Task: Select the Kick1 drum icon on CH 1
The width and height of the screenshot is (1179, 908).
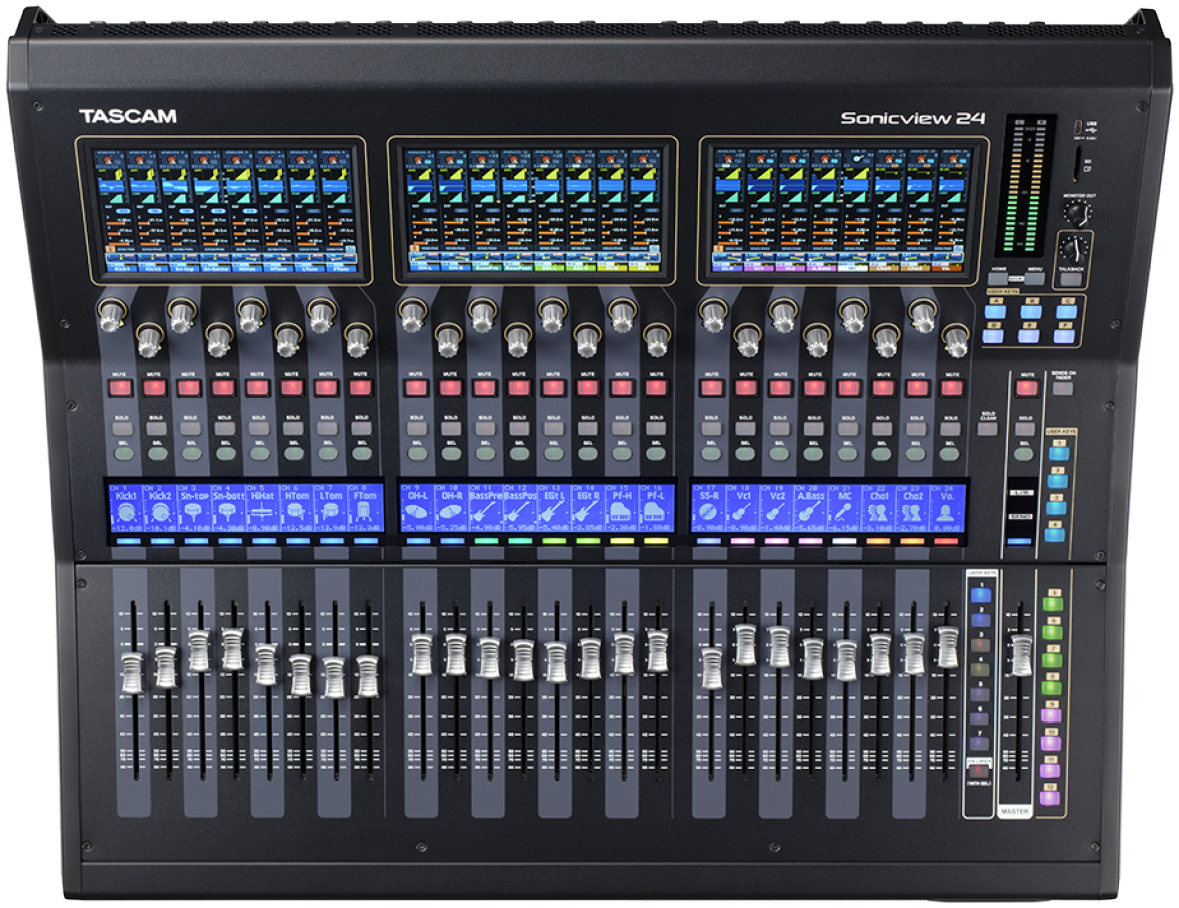Action: pyautogui.click(x=126, y=511)
